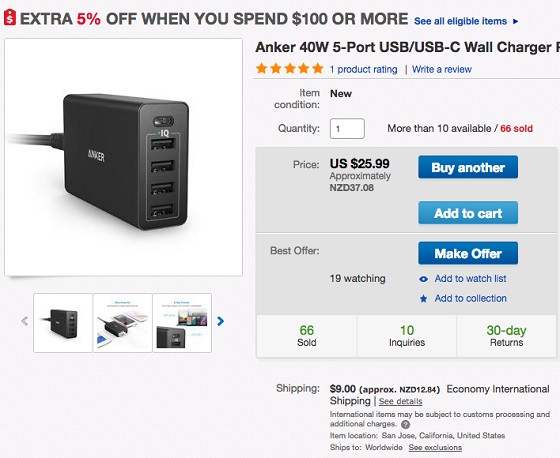Select the first charger thumbnail
This screenshot has height=458, width=560.
63,323
